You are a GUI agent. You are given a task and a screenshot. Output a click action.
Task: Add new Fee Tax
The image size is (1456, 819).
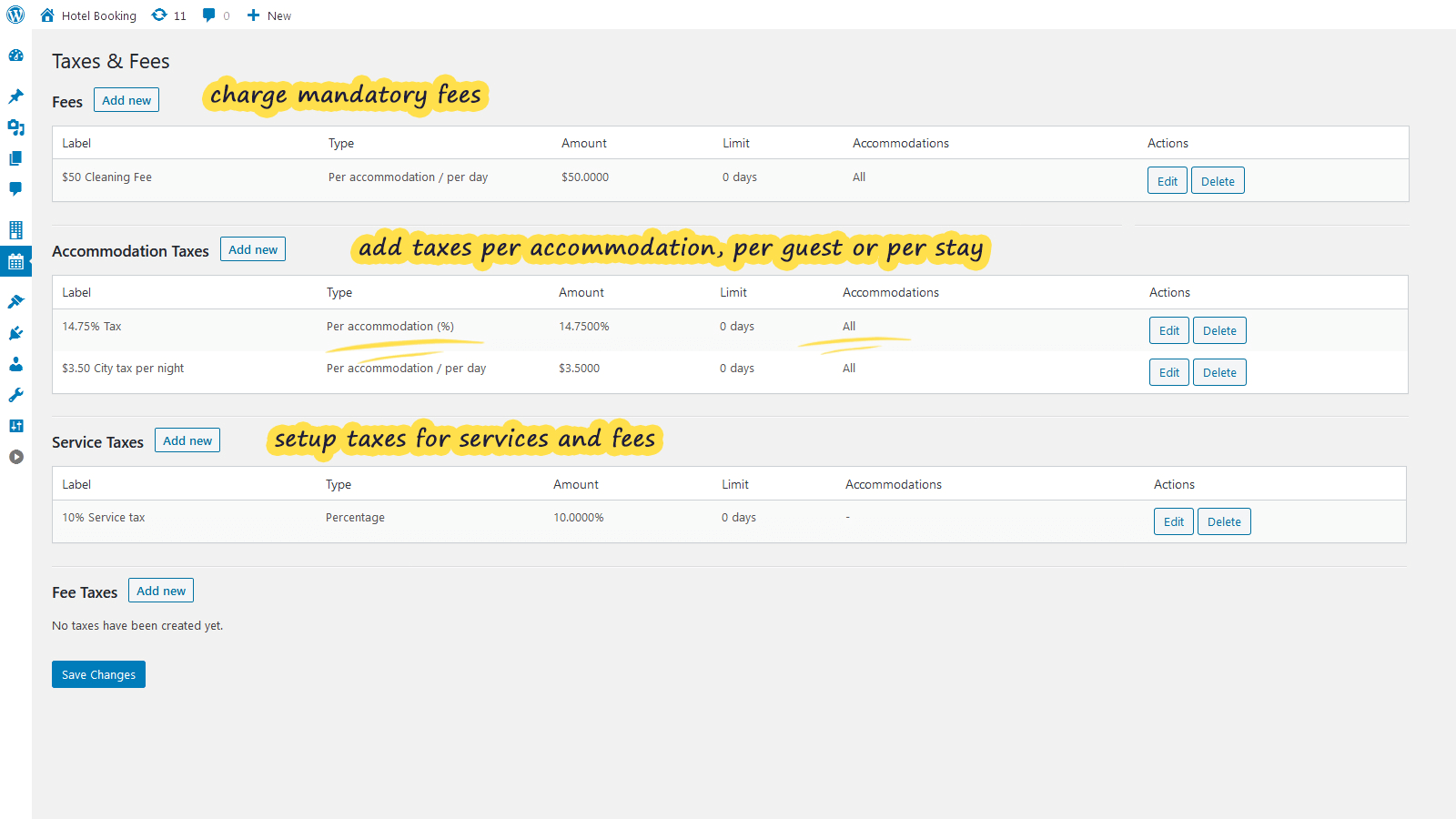coord(161,591)
